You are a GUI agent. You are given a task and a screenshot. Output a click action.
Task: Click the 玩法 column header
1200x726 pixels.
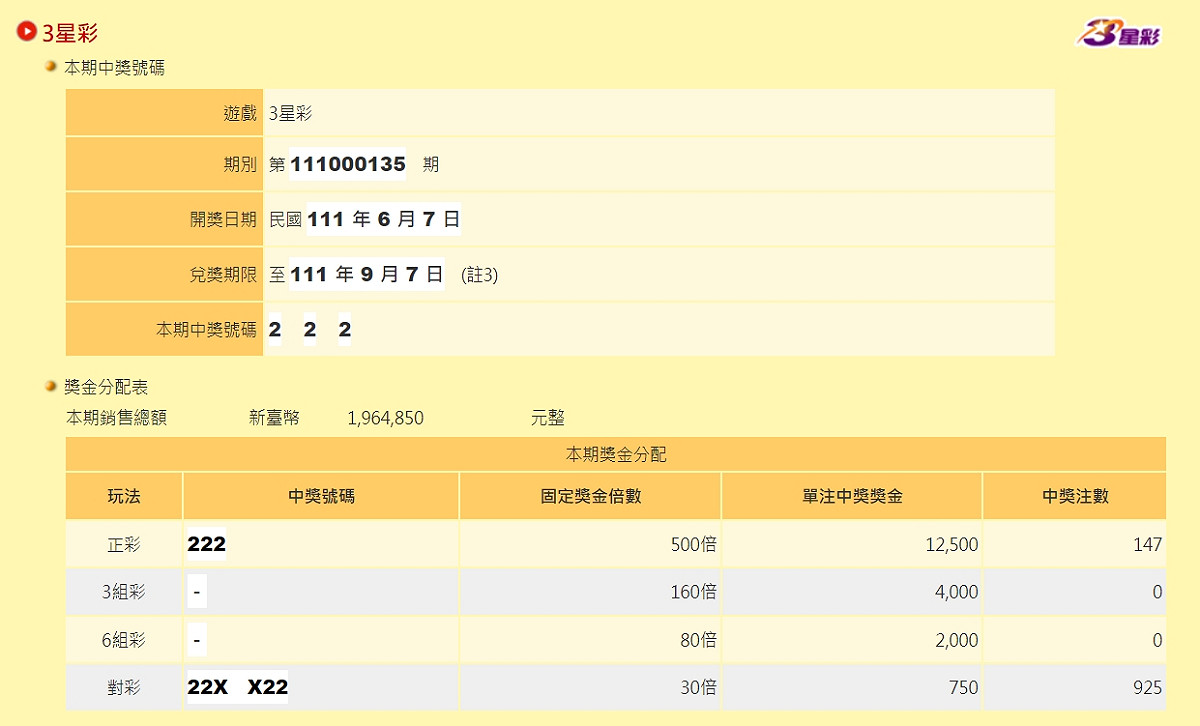tap(124, 496)
